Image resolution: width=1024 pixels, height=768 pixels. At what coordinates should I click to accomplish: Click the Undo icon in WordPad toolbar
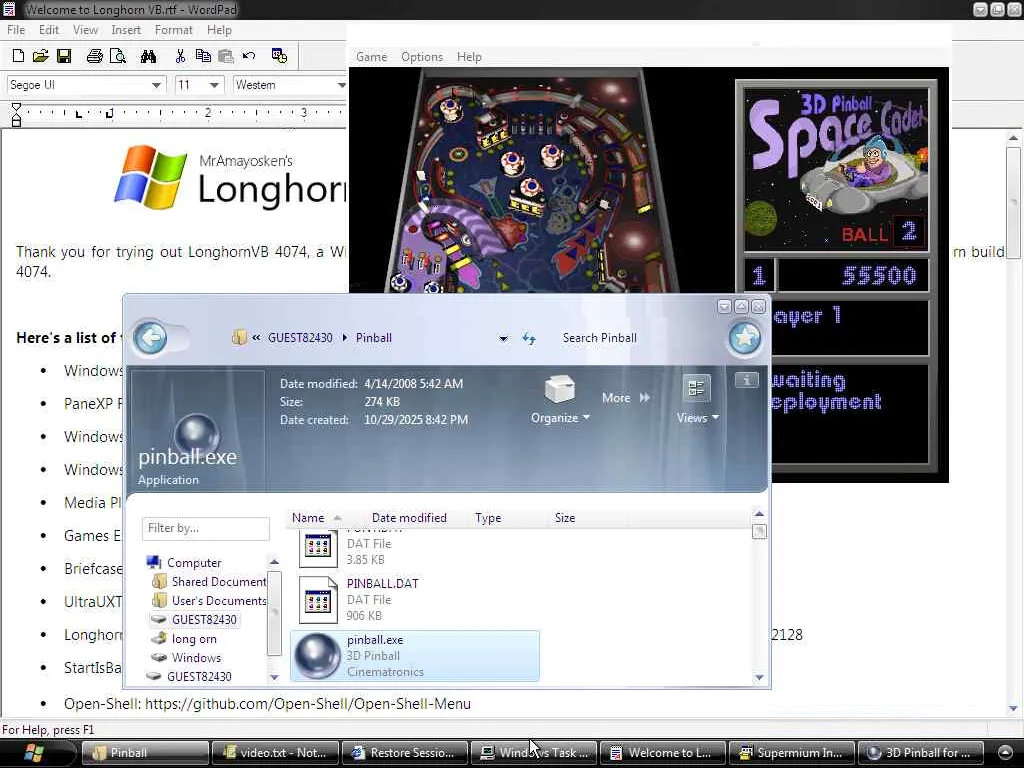tap(249, 56)
